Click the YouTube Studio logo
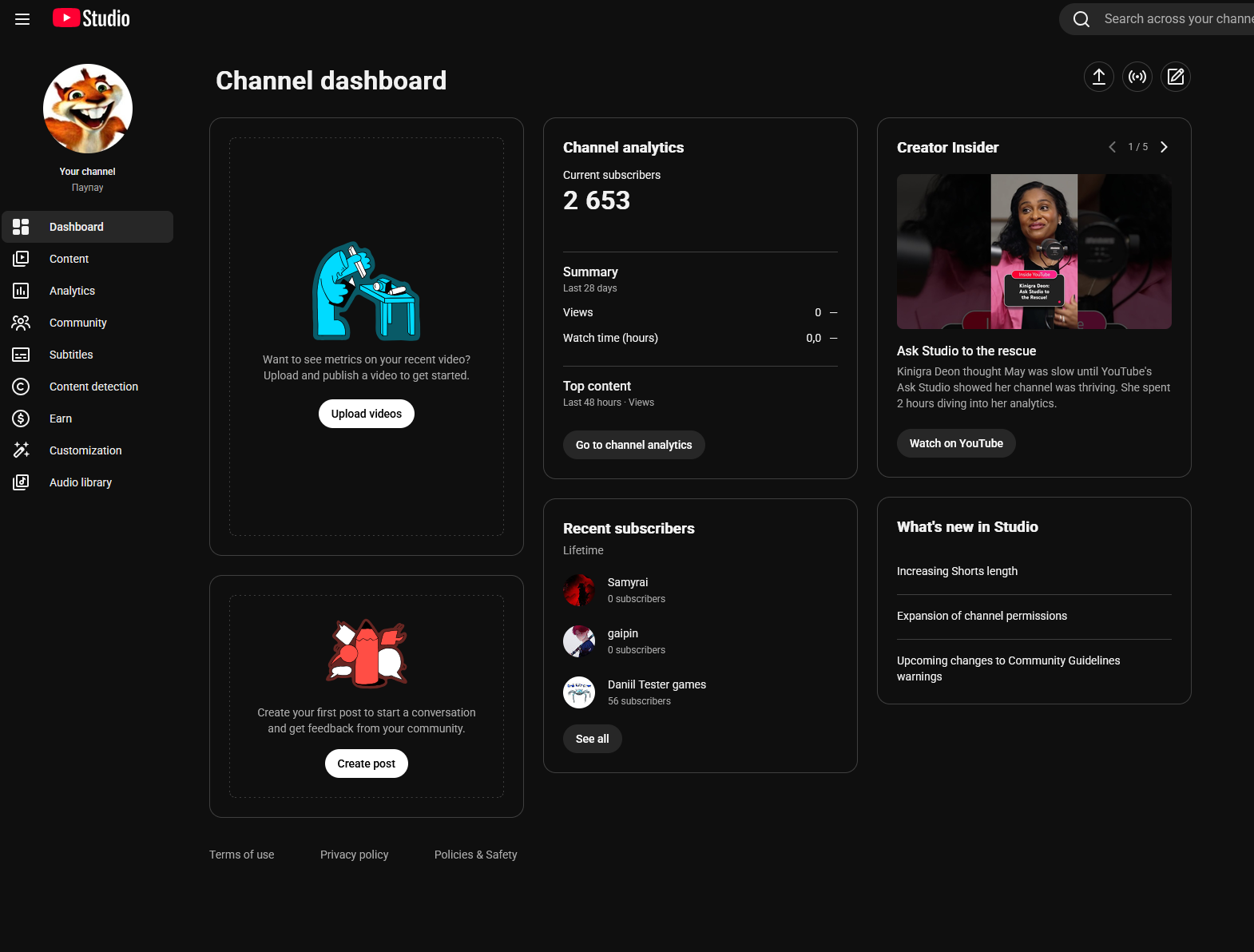Viewport: 1254px width, 952px height. point(91,18)
